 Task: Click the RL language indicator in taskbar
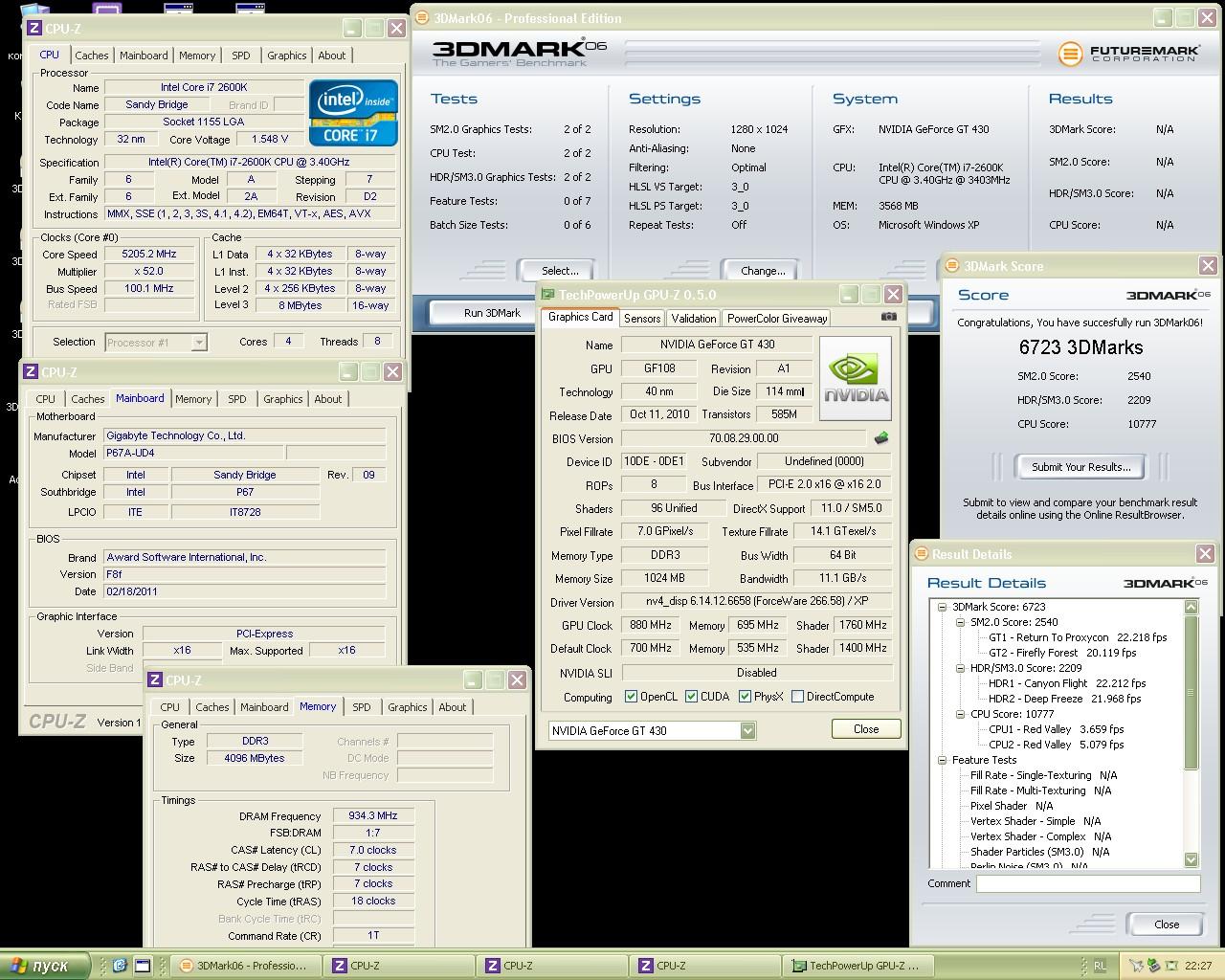pos(1100,966)
